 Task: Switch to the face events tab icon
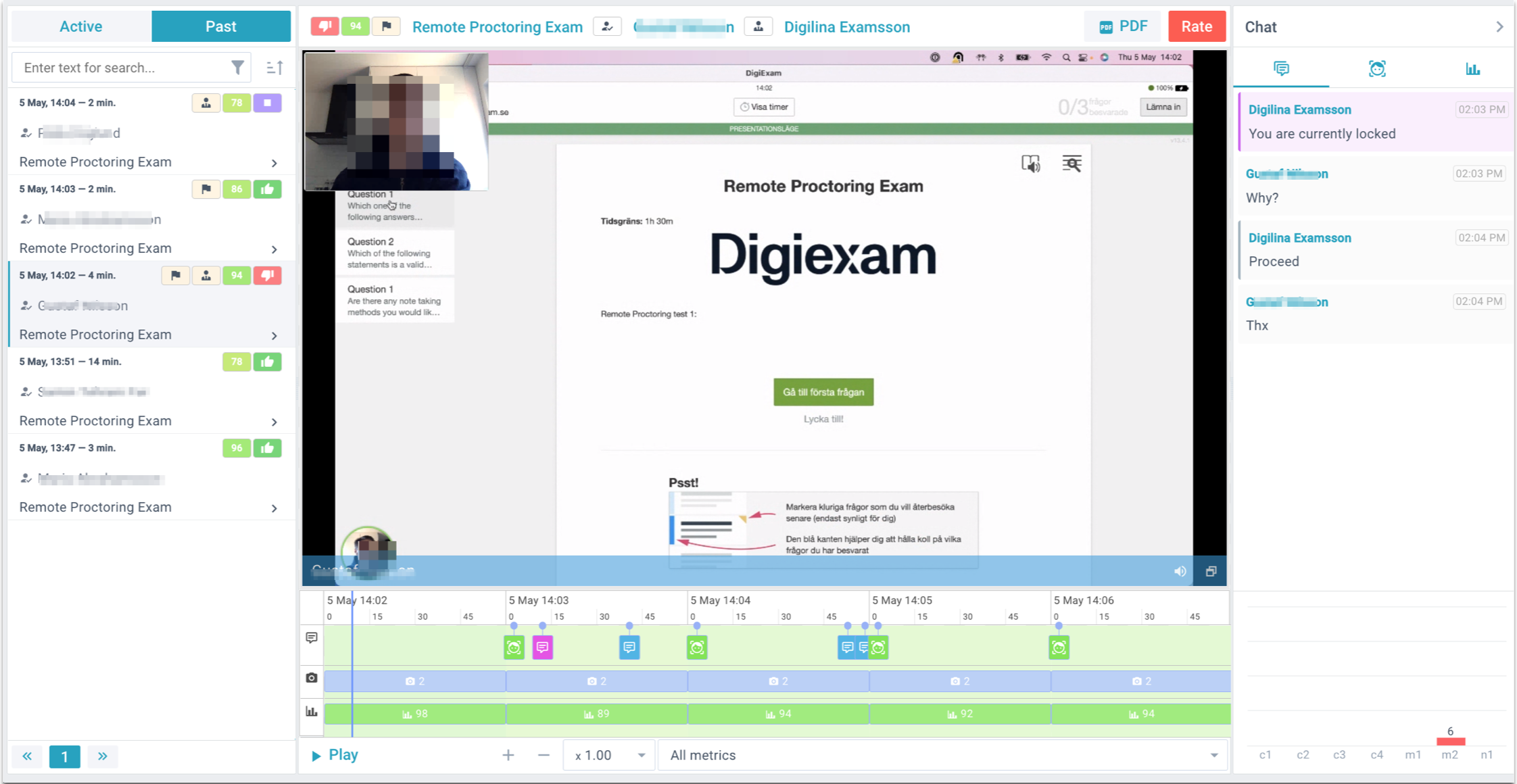[x=1377, y=68]
